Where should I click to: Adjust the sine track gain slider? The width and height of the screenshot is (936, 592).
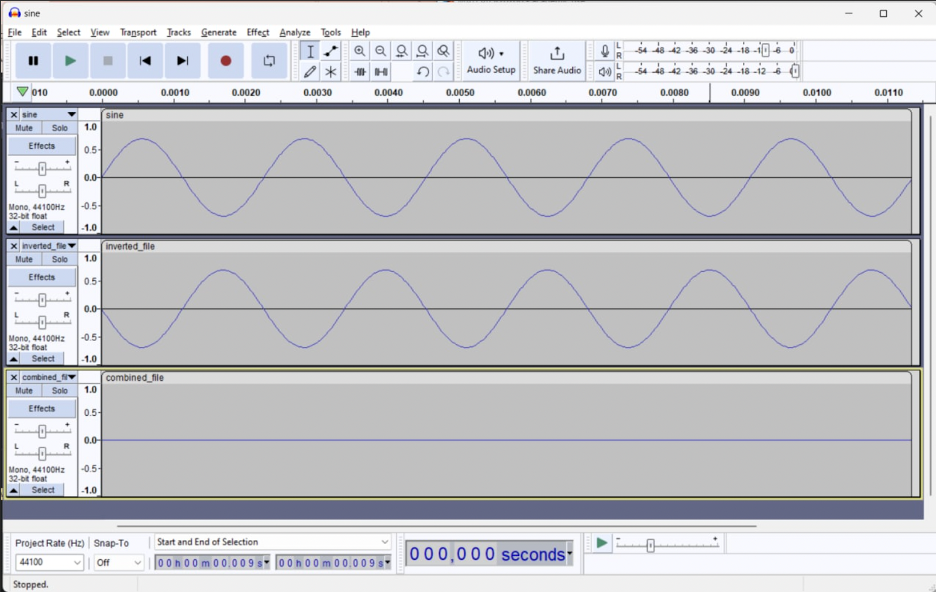[x=42, y=169]
